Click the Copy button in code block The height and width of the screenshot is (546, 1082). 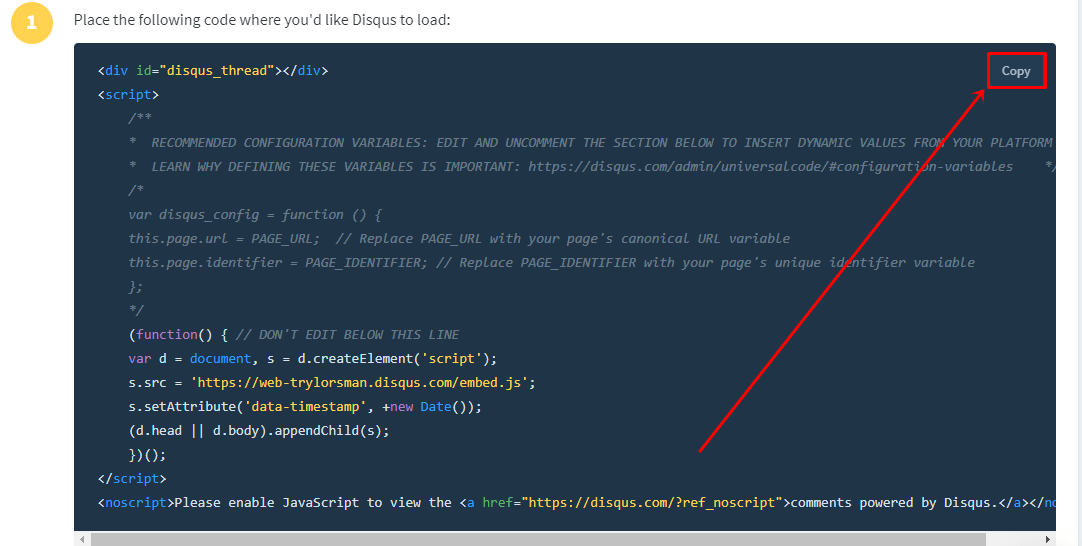coord(1015,71)
